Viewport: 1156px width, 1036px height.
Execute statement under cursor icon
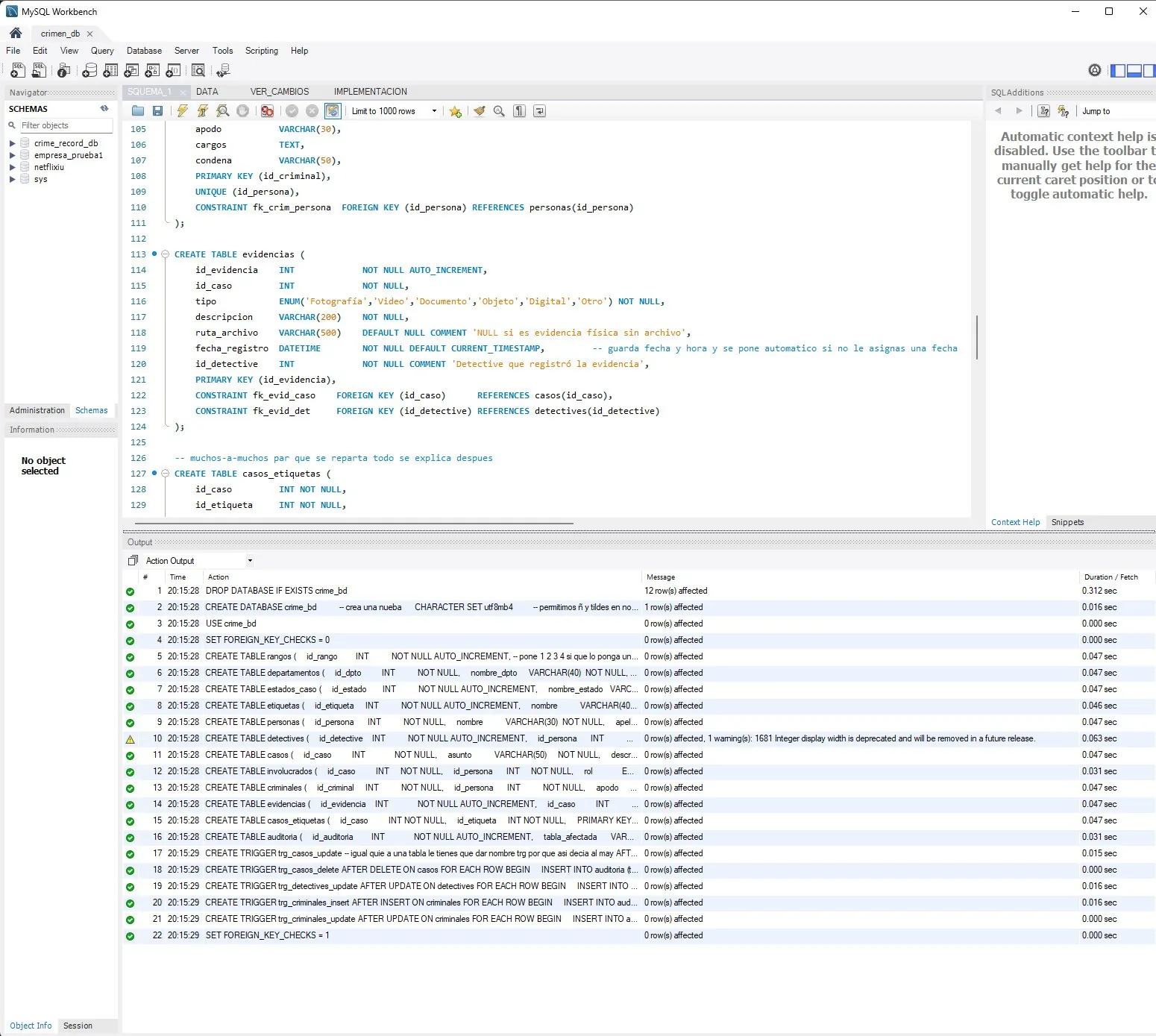[203, 111]
